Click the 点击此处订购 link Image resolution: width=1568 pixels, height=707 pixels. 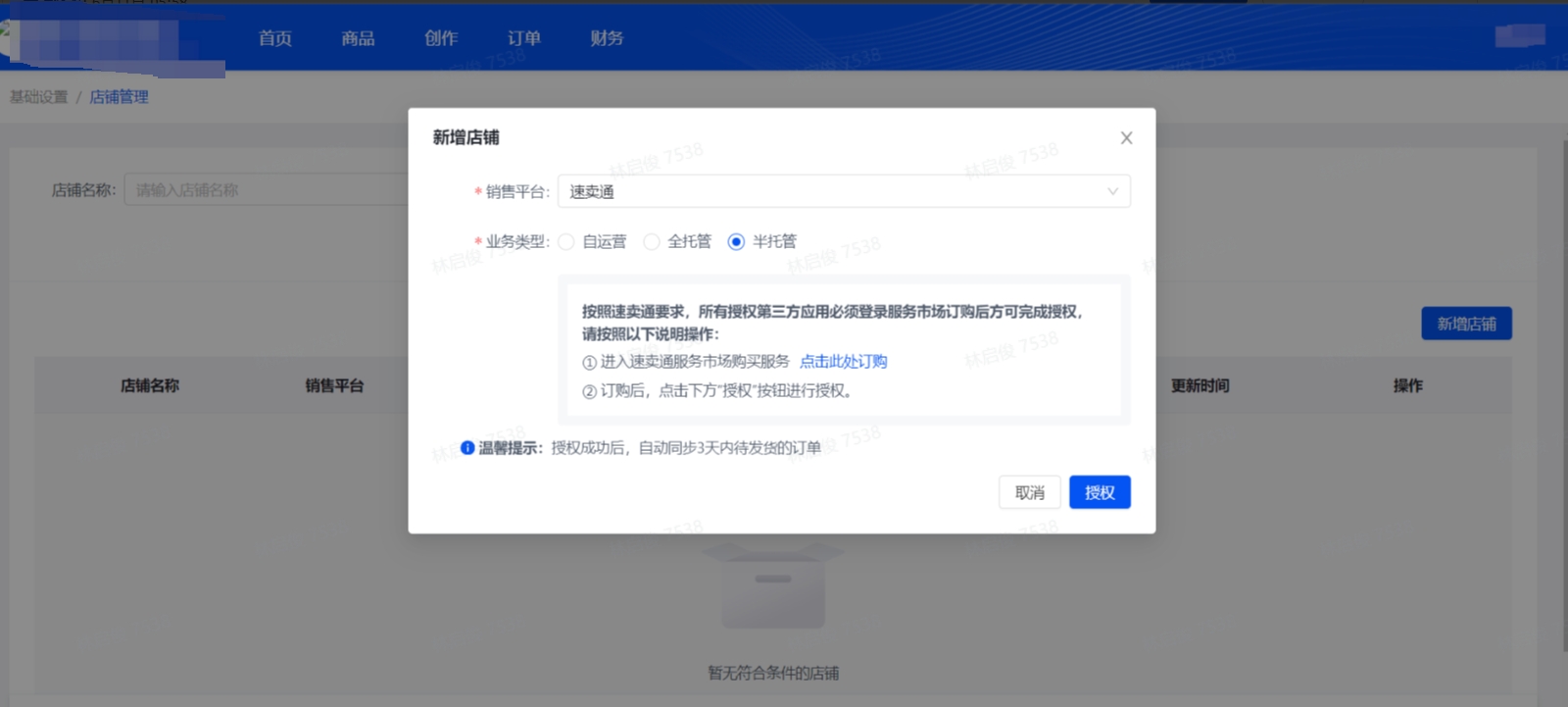(x=843, y=362)
